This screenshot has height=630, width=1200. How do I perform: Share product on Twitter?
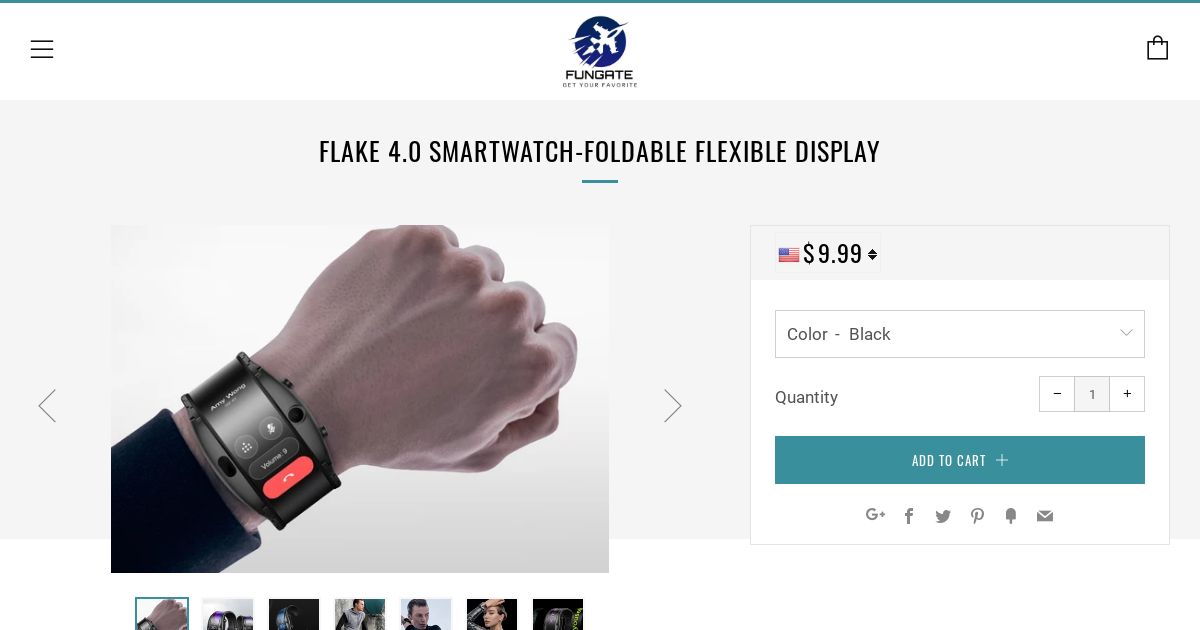[943, 516]
